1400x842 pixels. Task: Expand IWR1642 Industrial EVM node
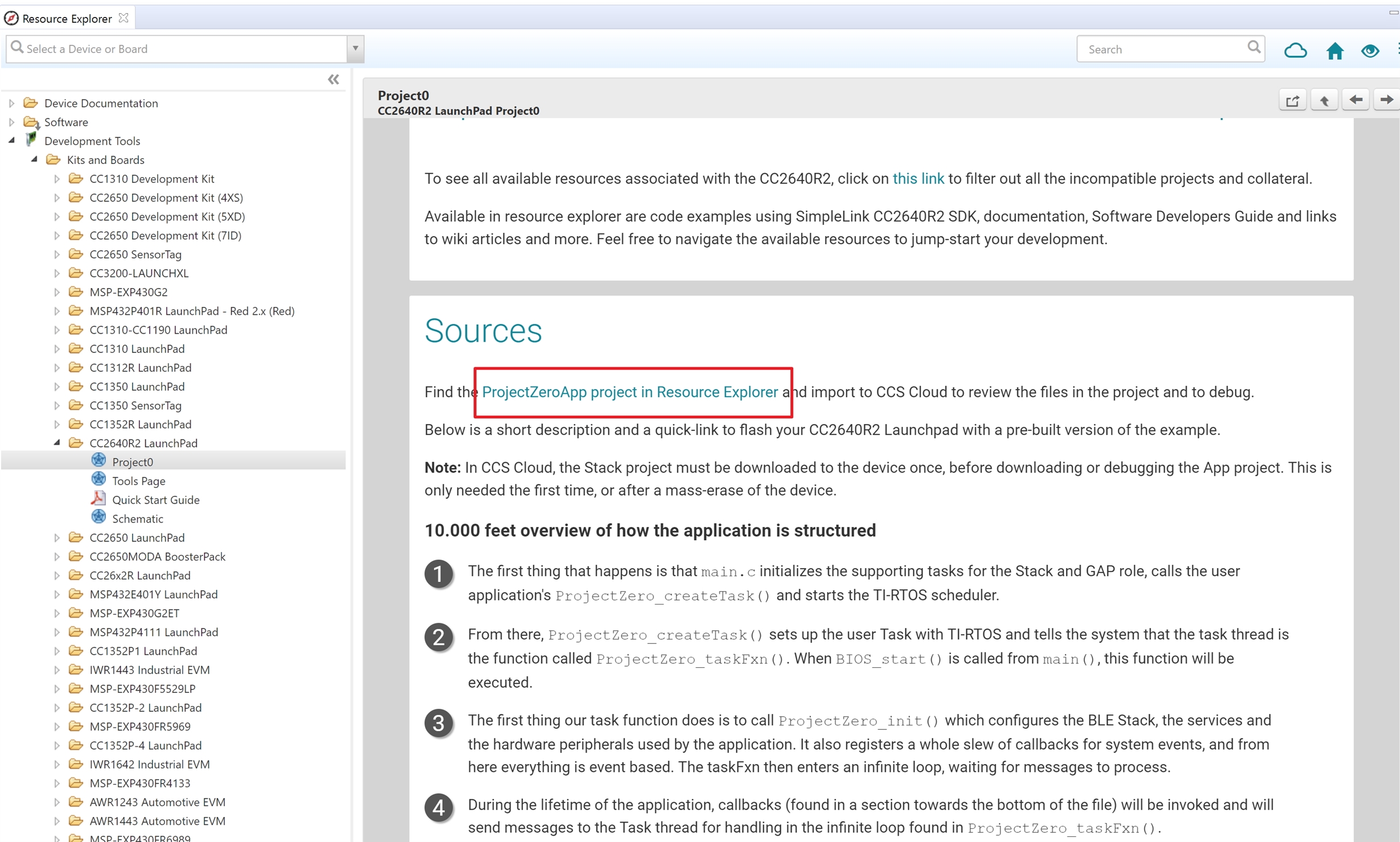(57, 764)
